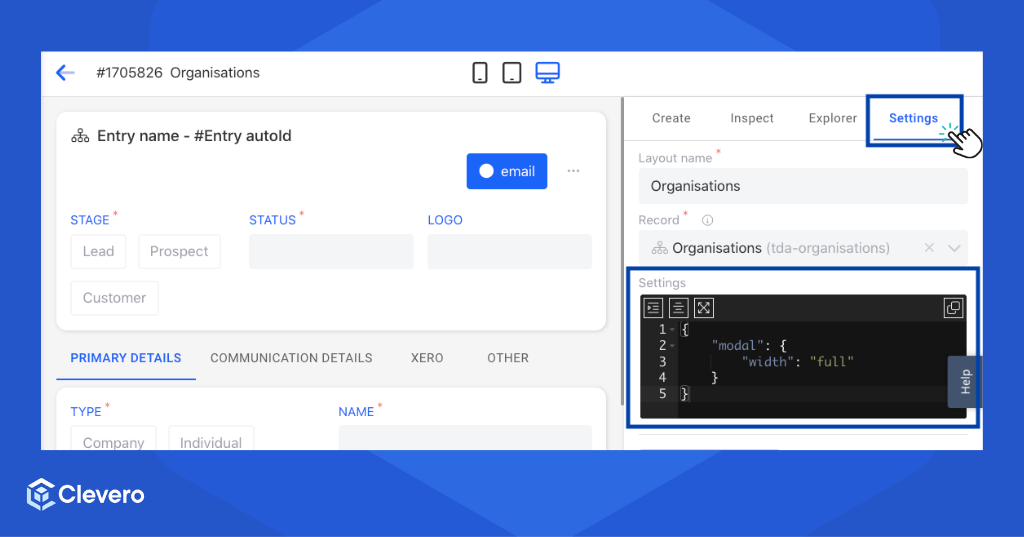Expand the Record dropdown chevron
The height and width of the screenshot is (537, 1024).
point(954,248)
